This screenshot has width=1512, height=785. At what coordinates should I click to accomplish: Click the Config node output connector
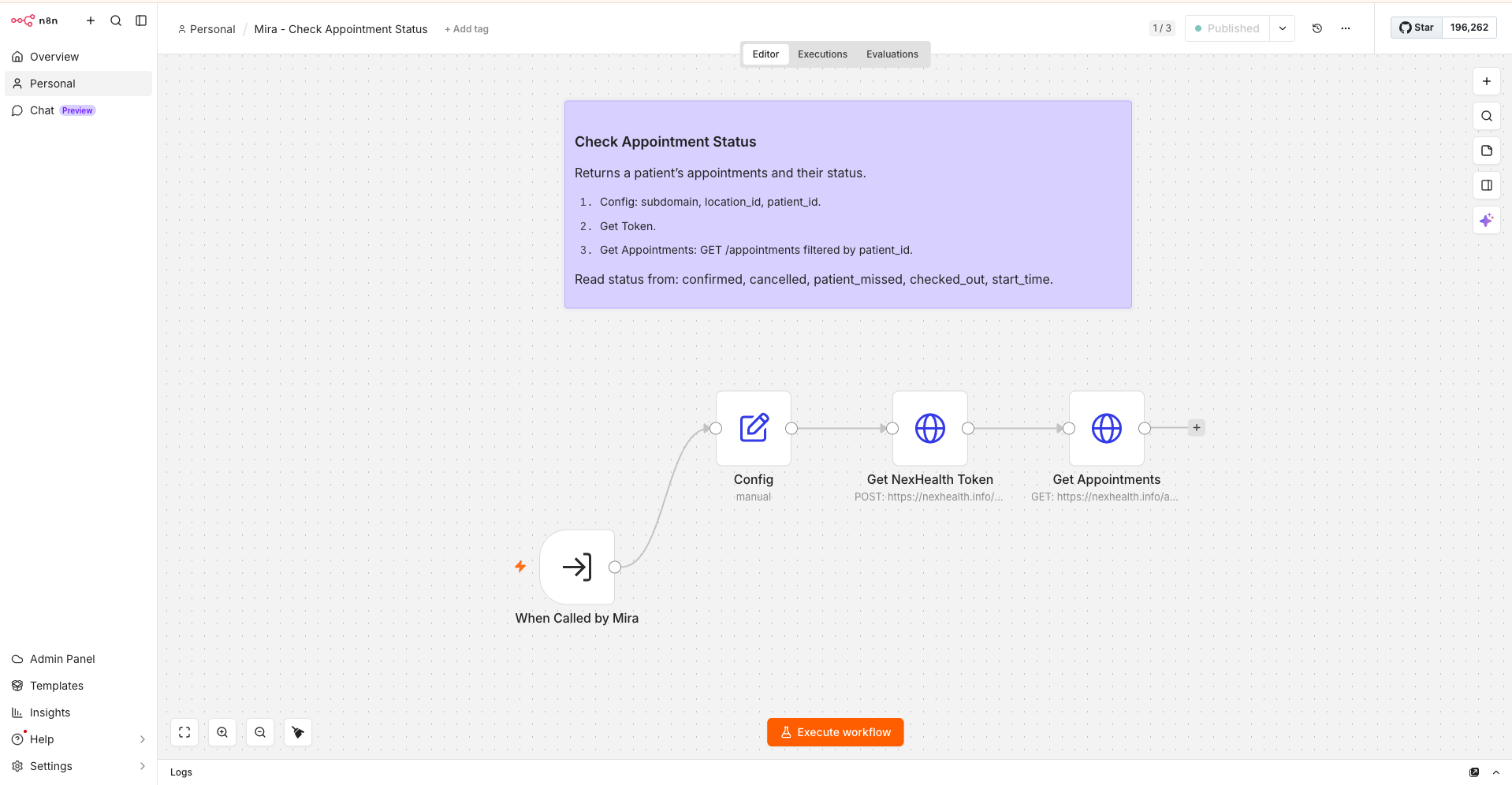point(791,428)
